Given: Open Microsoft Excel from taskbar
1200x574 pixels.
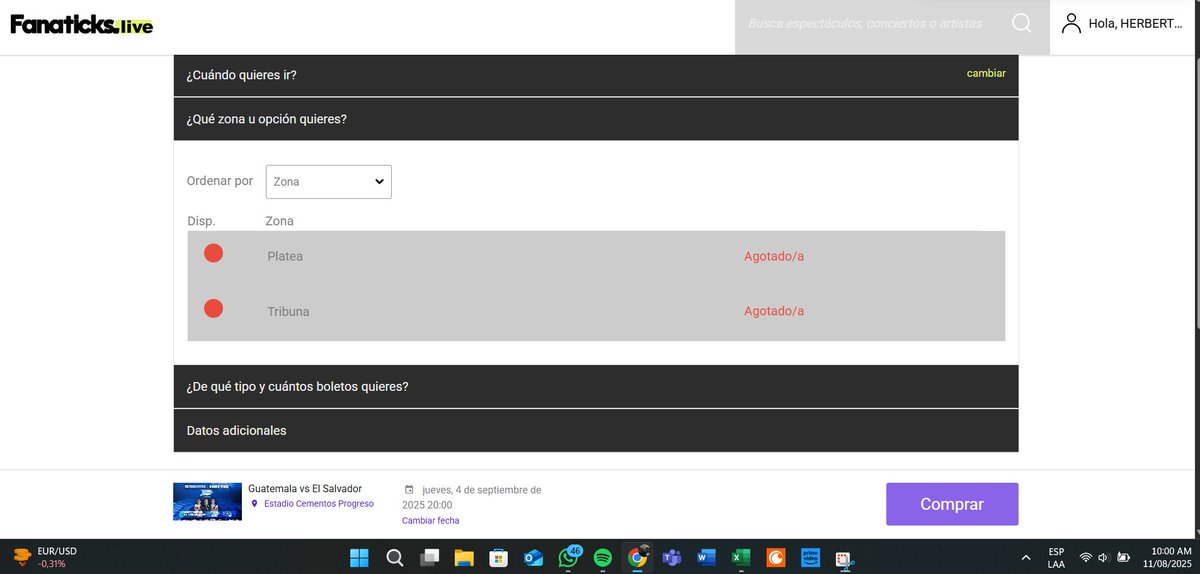Looking at the screenshot, I should (741, 557).
